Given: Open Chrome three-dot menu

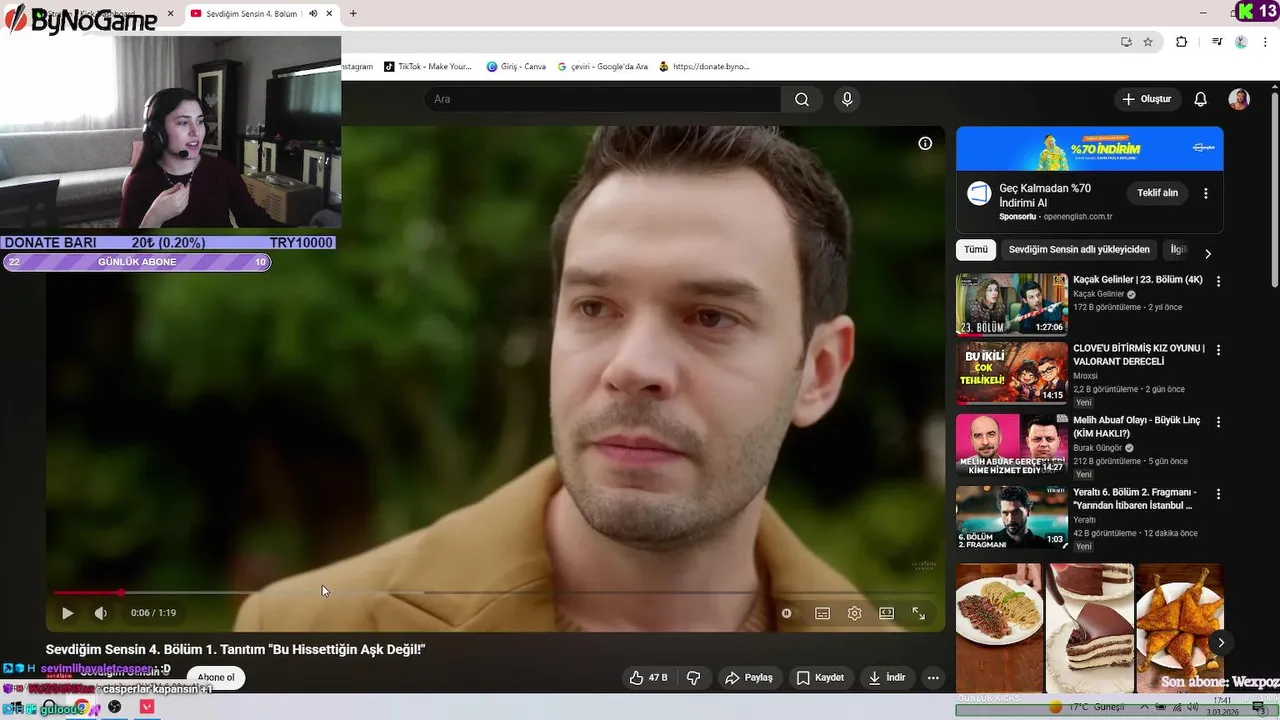Looking at the screenshot, I should (1263, 42).
